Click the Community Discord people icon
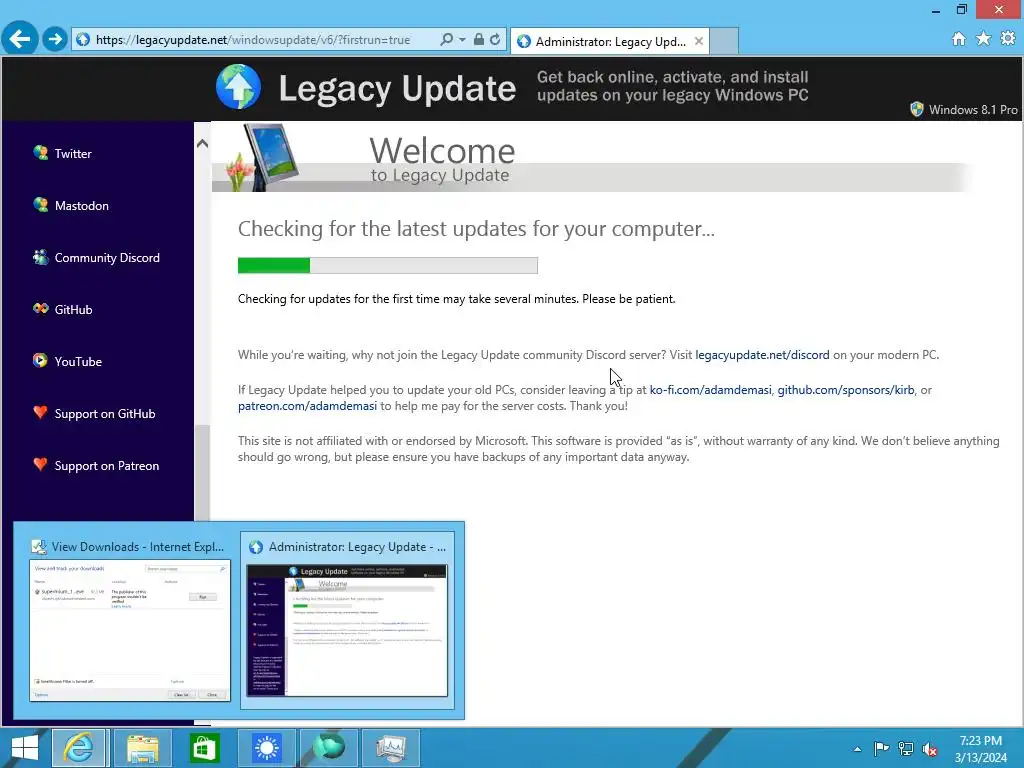Image resolution: width=1024 pixels, height=768 pixels. [40, 257]
